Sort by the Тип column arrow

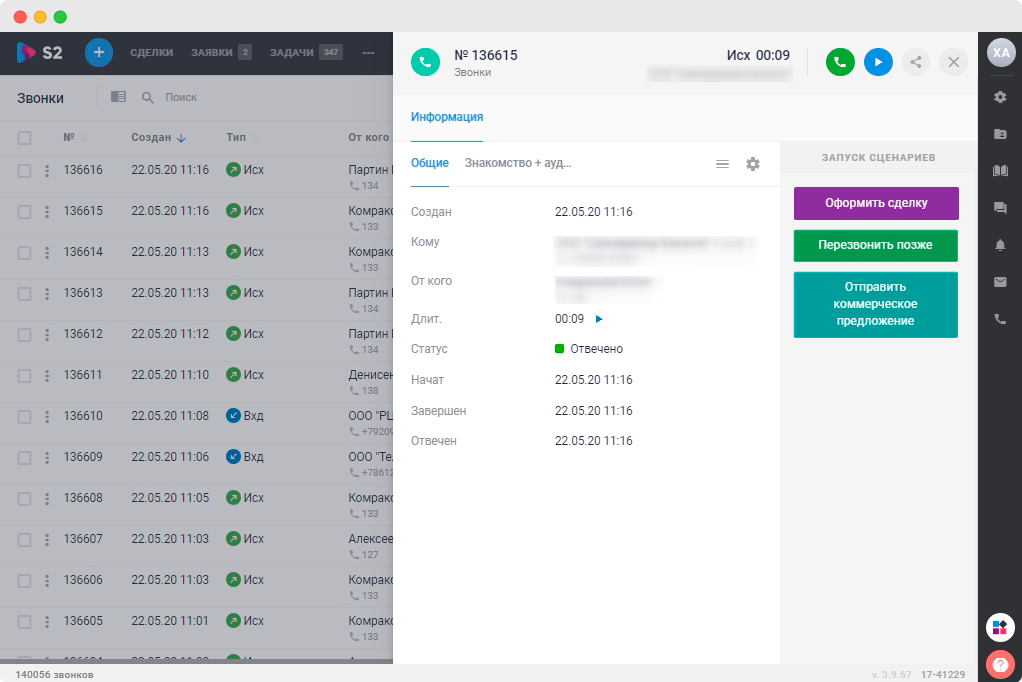coord(256,138)
